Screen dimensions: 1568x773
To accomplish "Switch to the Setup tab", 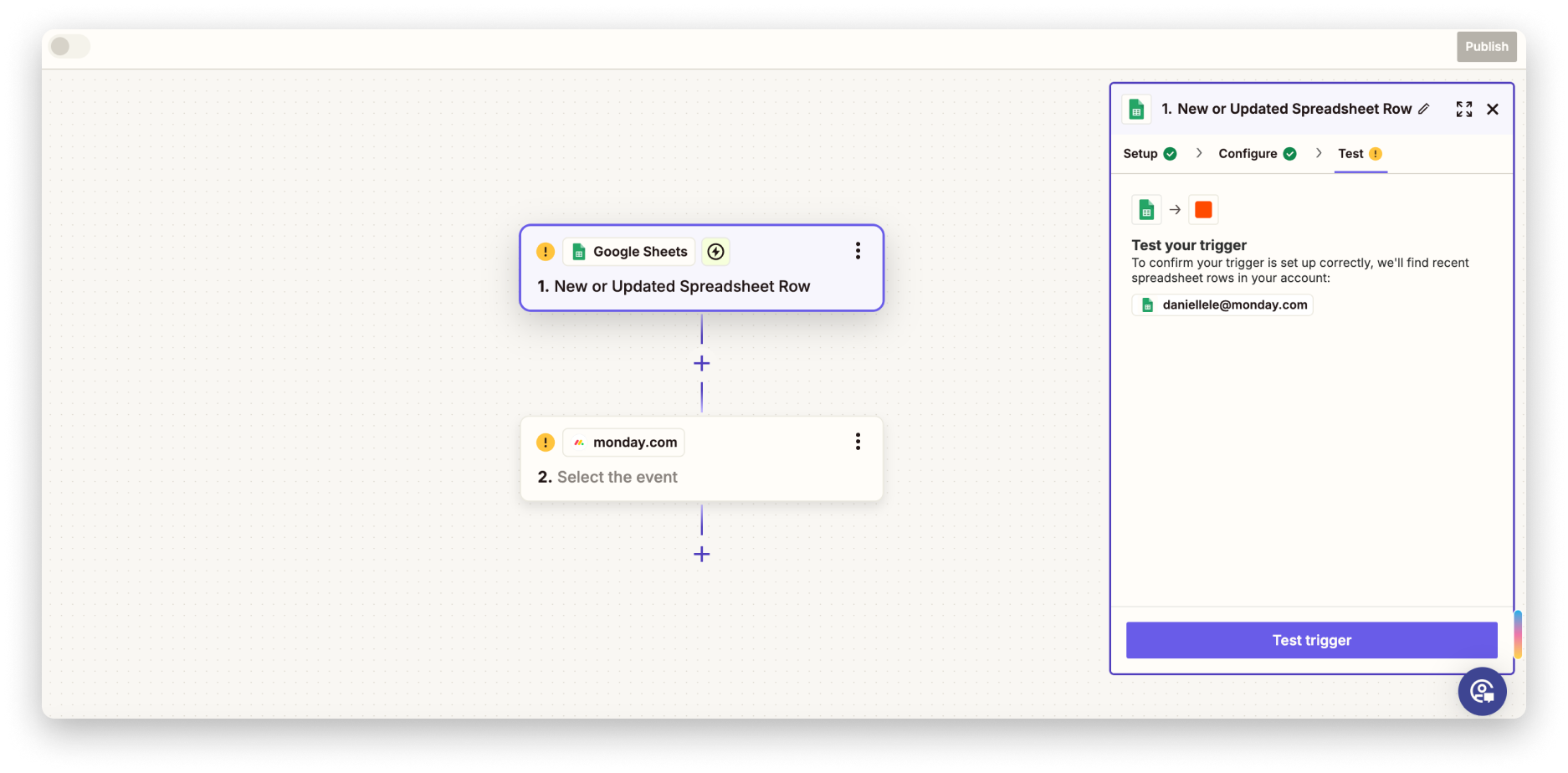I will click(1150, 154).
